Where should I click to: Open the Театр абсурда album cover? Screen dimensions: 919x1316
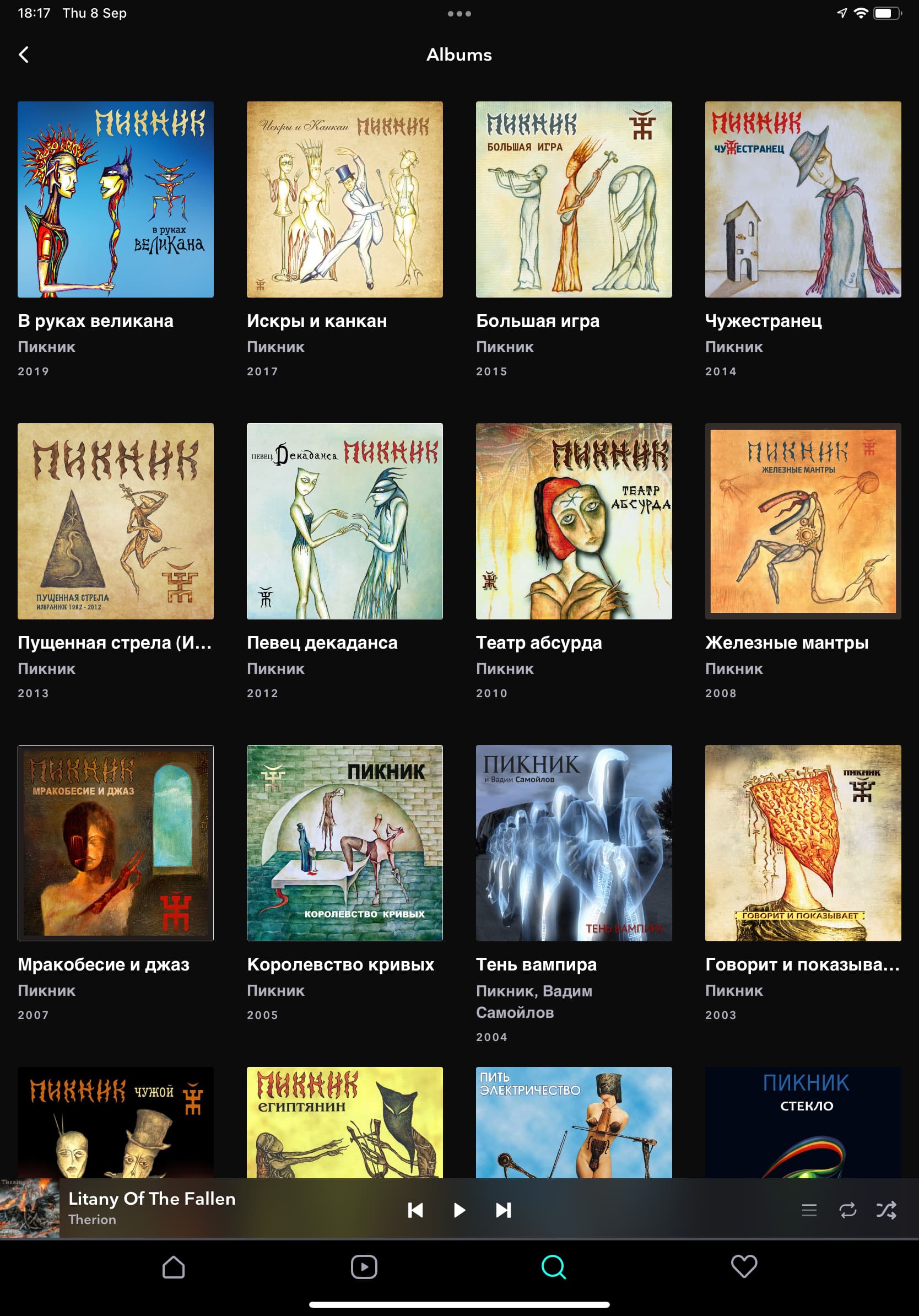point(574,521)
